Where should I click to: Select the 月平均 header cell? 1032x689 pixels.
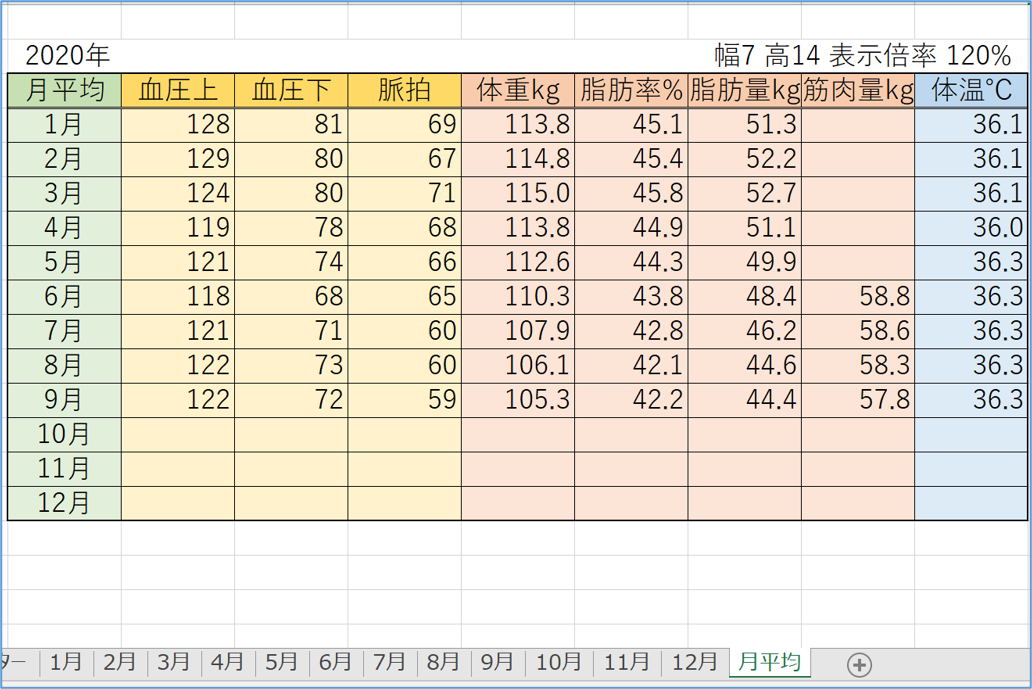coord(64,90)
